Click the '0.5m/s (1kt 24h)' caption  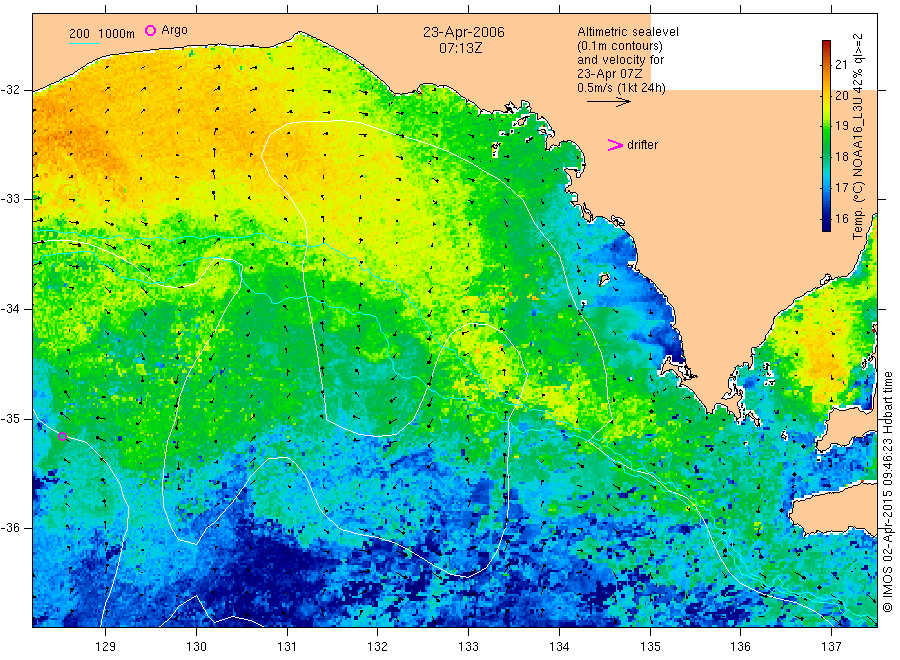click(621, 88)
